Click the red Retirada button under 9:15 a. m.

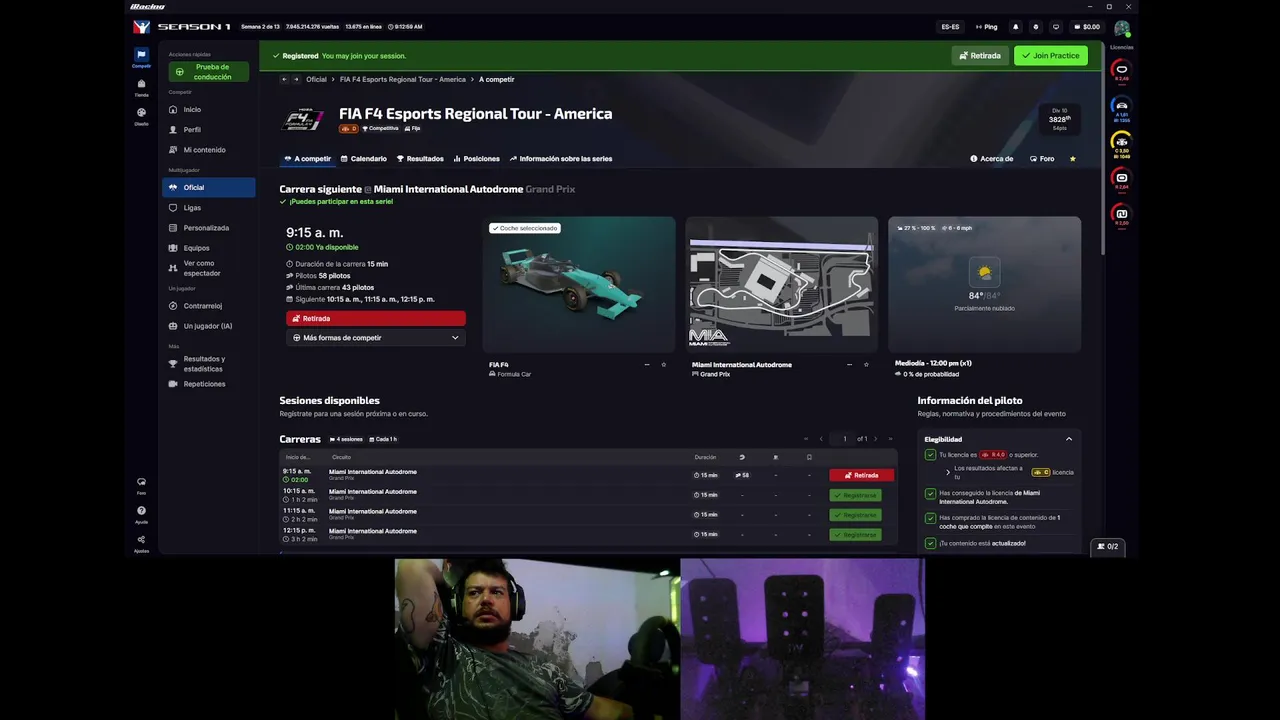(x=376, y=318)
